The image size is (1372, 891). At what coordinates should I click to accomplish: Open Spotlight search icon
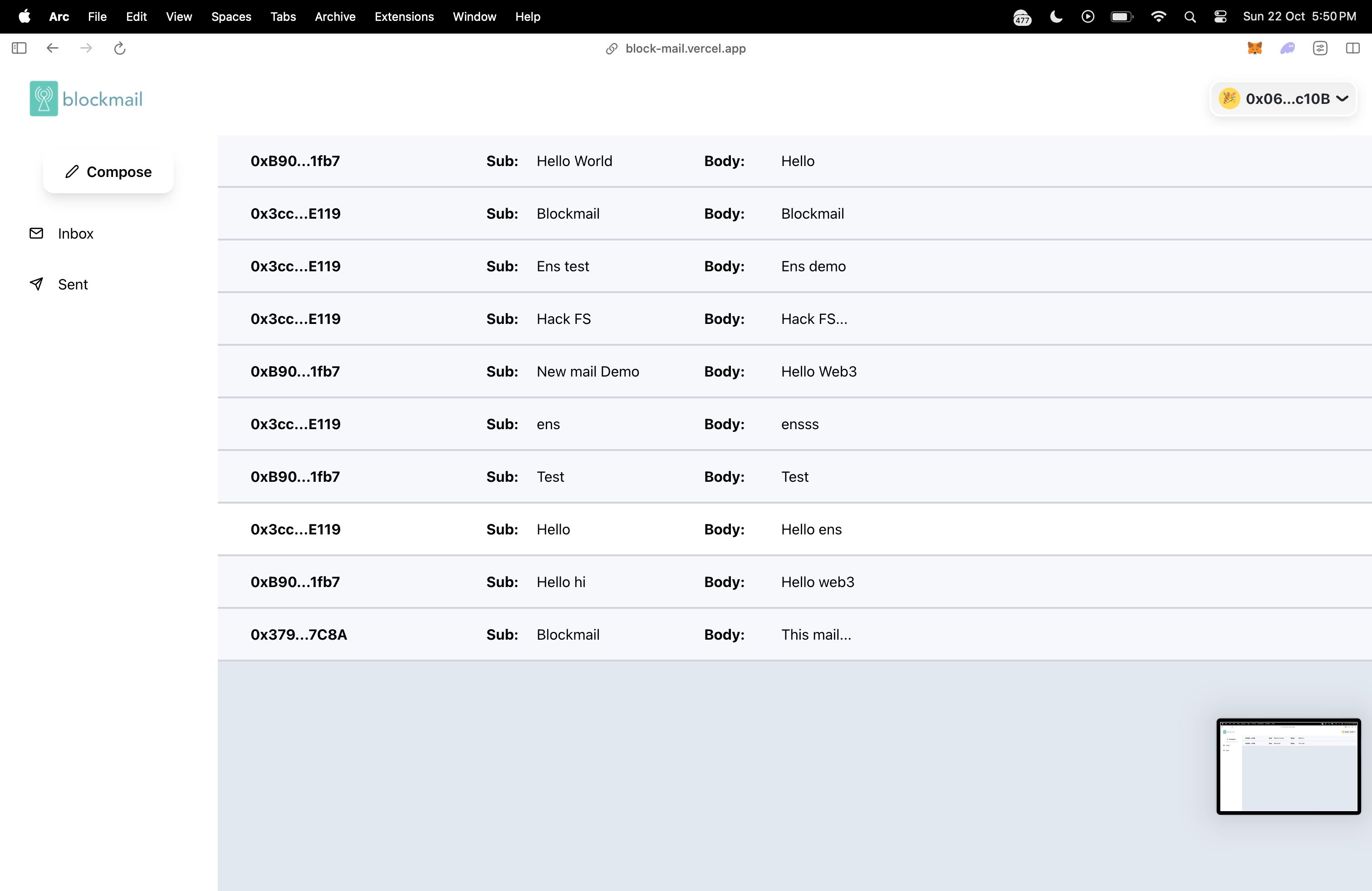click(1190, 17)
